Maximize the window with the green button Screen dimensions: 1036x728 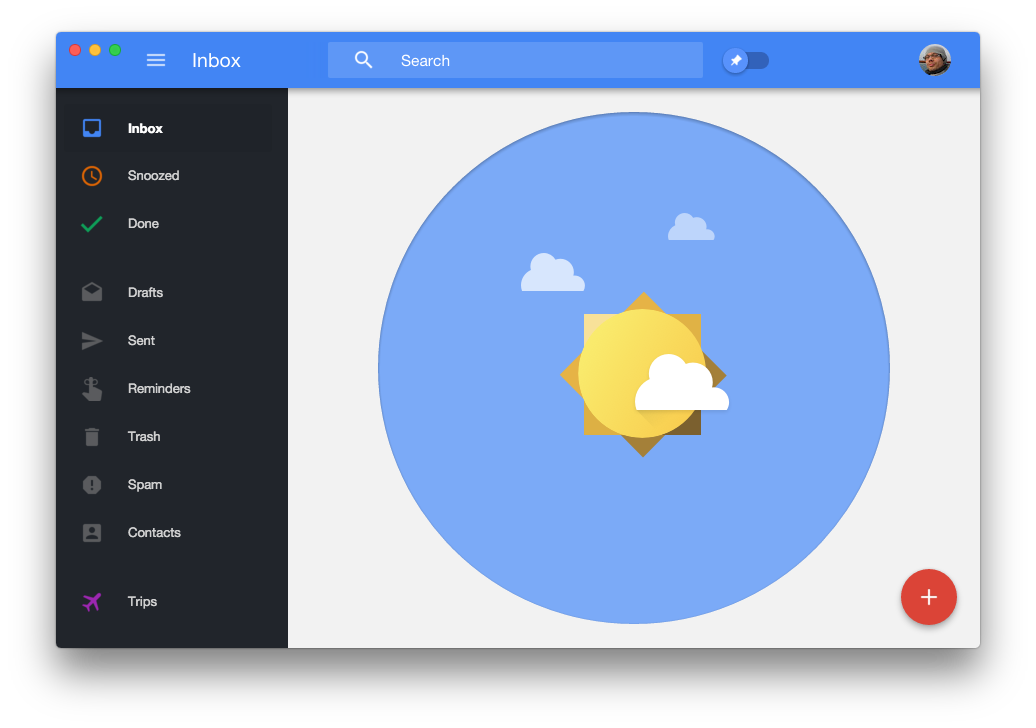(x=115, y=50)
